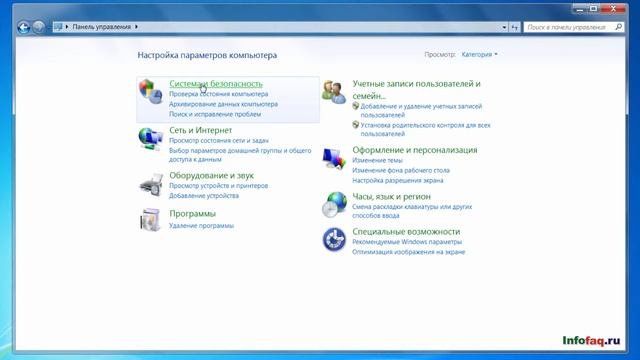Open the Сеть и Интернет globe icon
The height and width of the screenshot is (360, 640).
[x=151, y=139]
